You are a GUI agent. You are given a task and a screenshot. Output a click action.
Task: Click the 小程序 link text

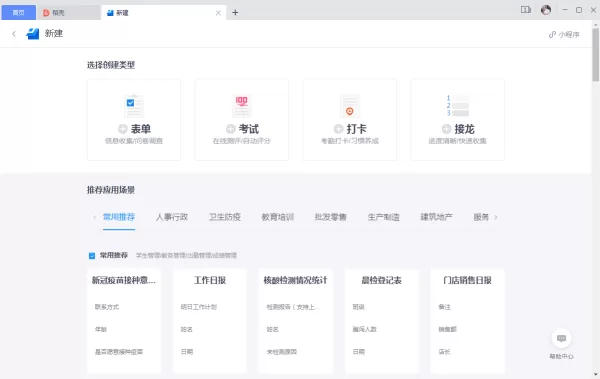(x=569, y=35)
